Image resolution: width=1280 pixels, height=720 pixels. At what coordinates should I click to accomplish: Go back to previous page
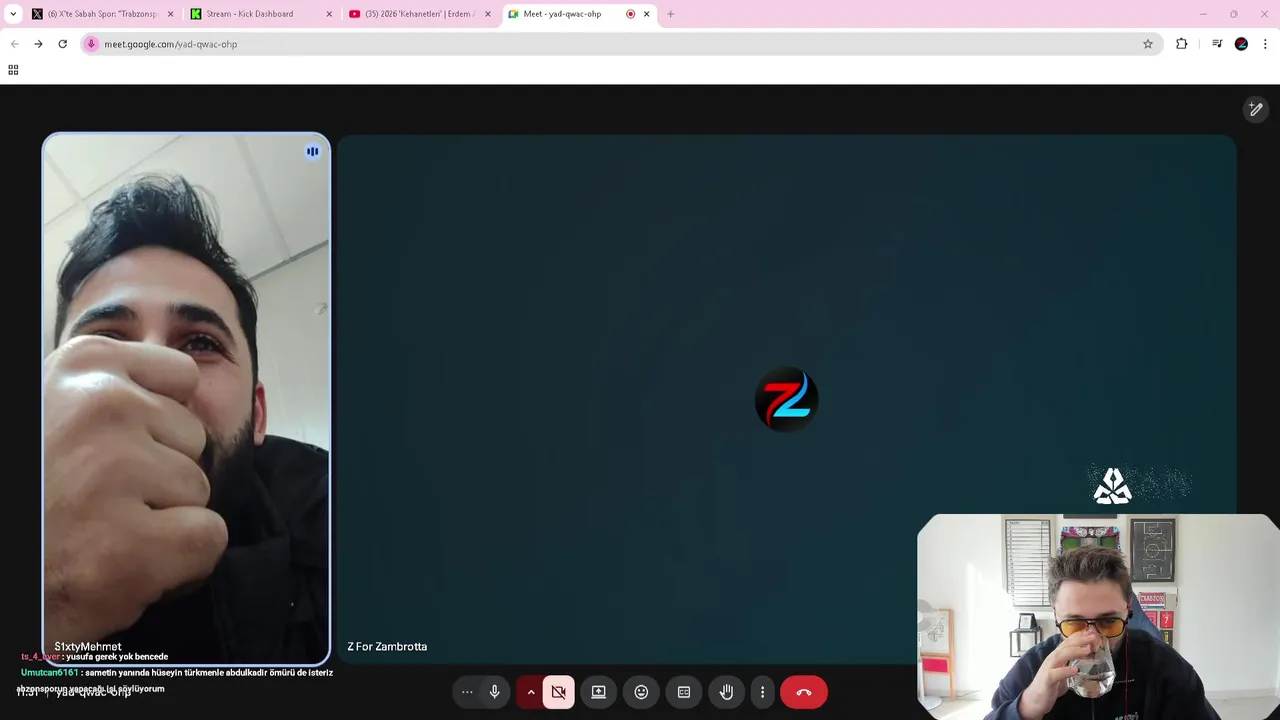pyautogui.click(x=14, y=44)
